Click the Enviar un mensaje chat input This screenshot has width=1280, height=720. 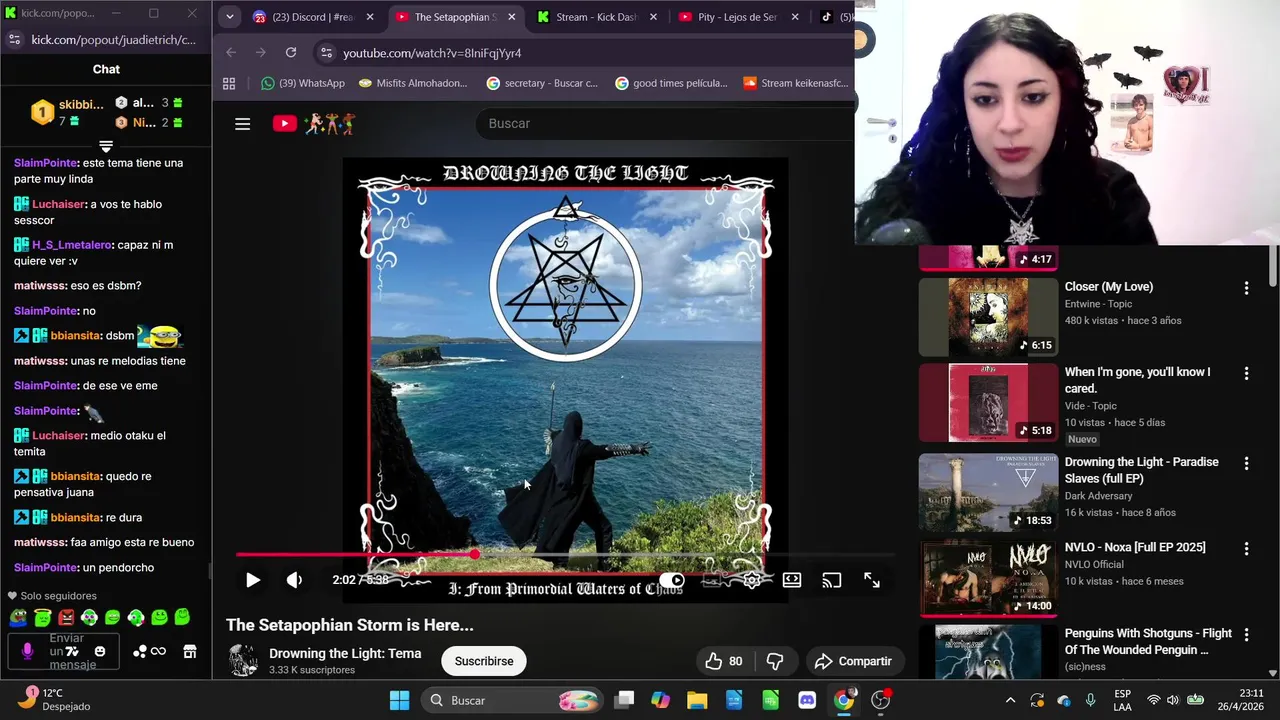pyautogui.click(x=65, y=652)
